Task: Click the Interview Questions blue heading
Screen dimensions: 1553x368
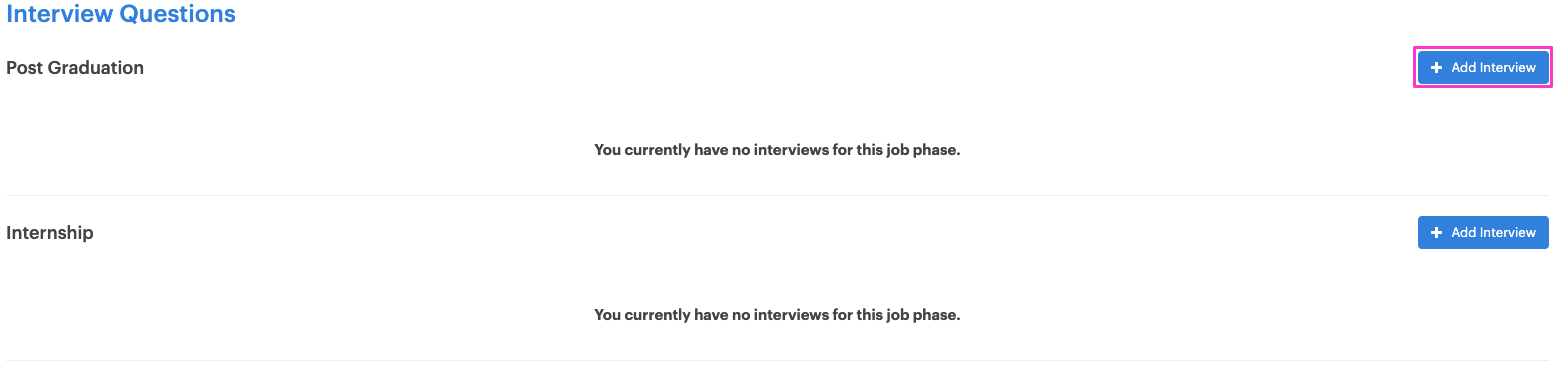Action: tap(121, 14)
